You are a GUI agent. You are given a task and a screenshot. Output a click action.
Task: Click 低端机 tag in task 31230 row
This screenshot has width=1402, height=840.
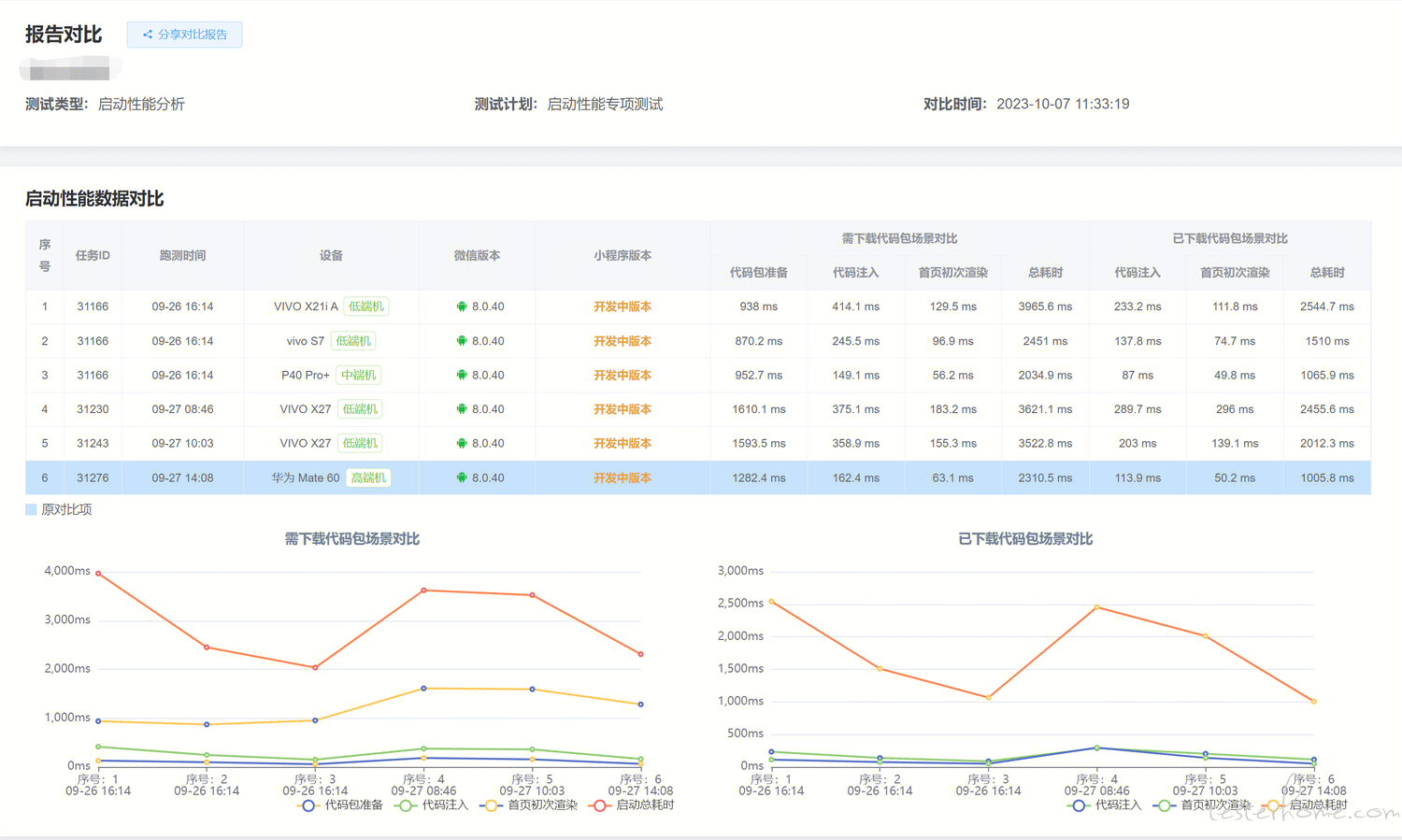[x=360, y=409]
